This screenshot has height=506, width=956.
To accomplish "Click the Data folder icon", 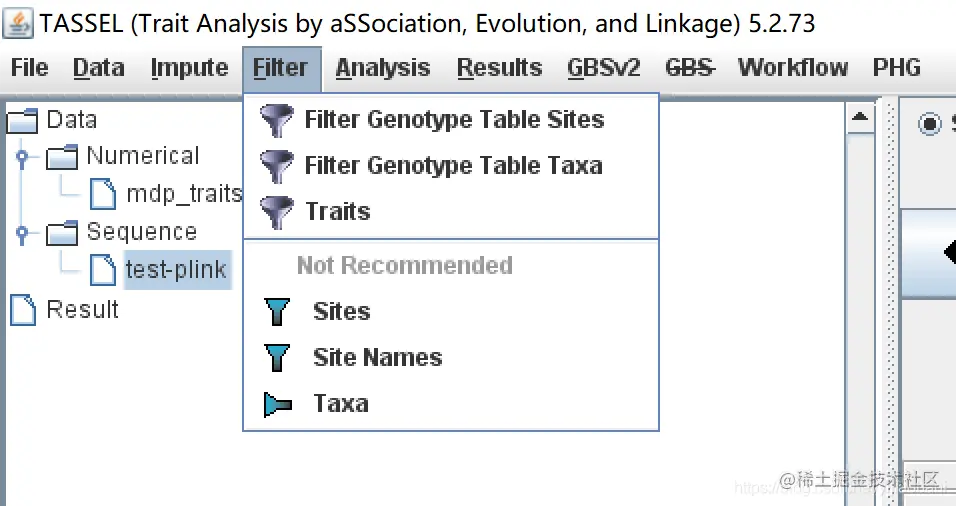I will point(23,121).
